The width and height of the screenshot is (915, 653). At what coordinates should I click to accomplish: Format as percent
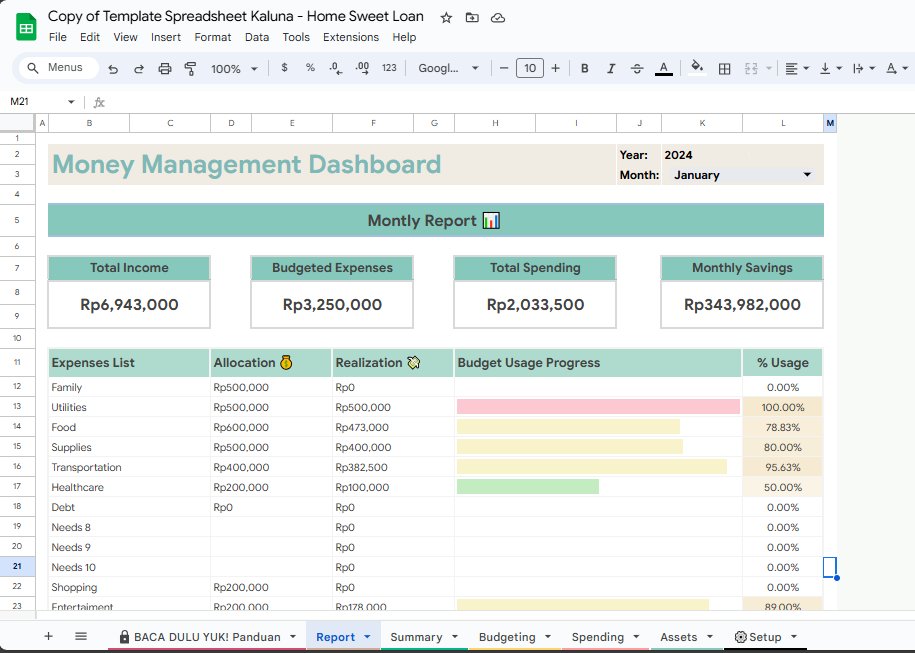[310, 68]
